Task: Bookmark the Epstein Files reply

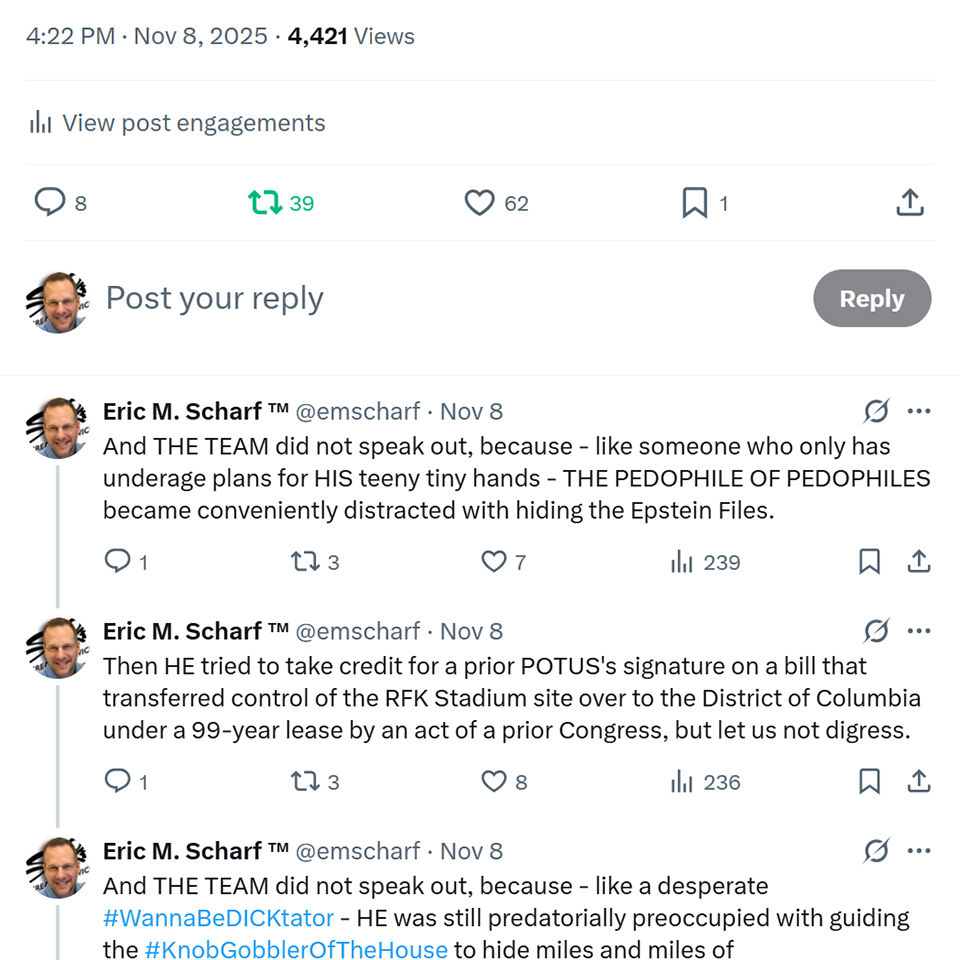Action: [870, 562]
